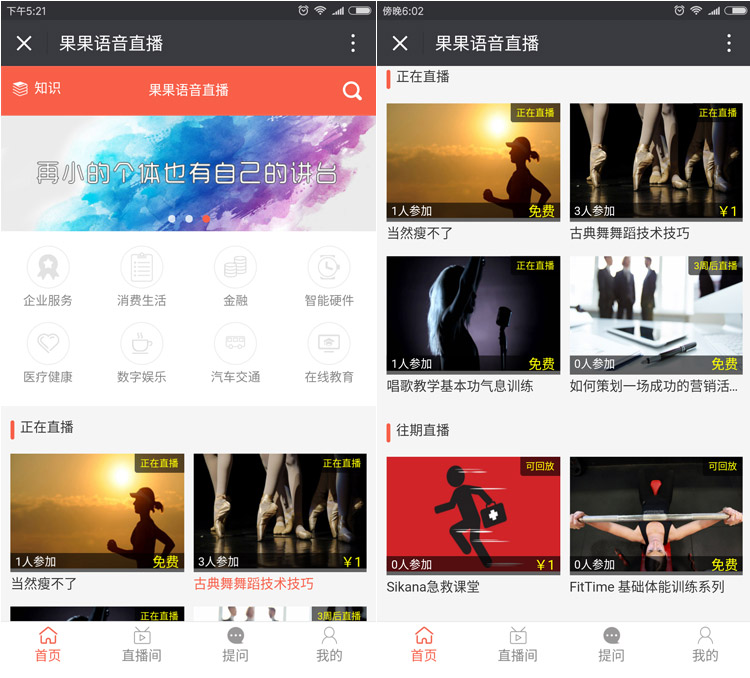Go to 首页 tab in left screen

point(48,644)
